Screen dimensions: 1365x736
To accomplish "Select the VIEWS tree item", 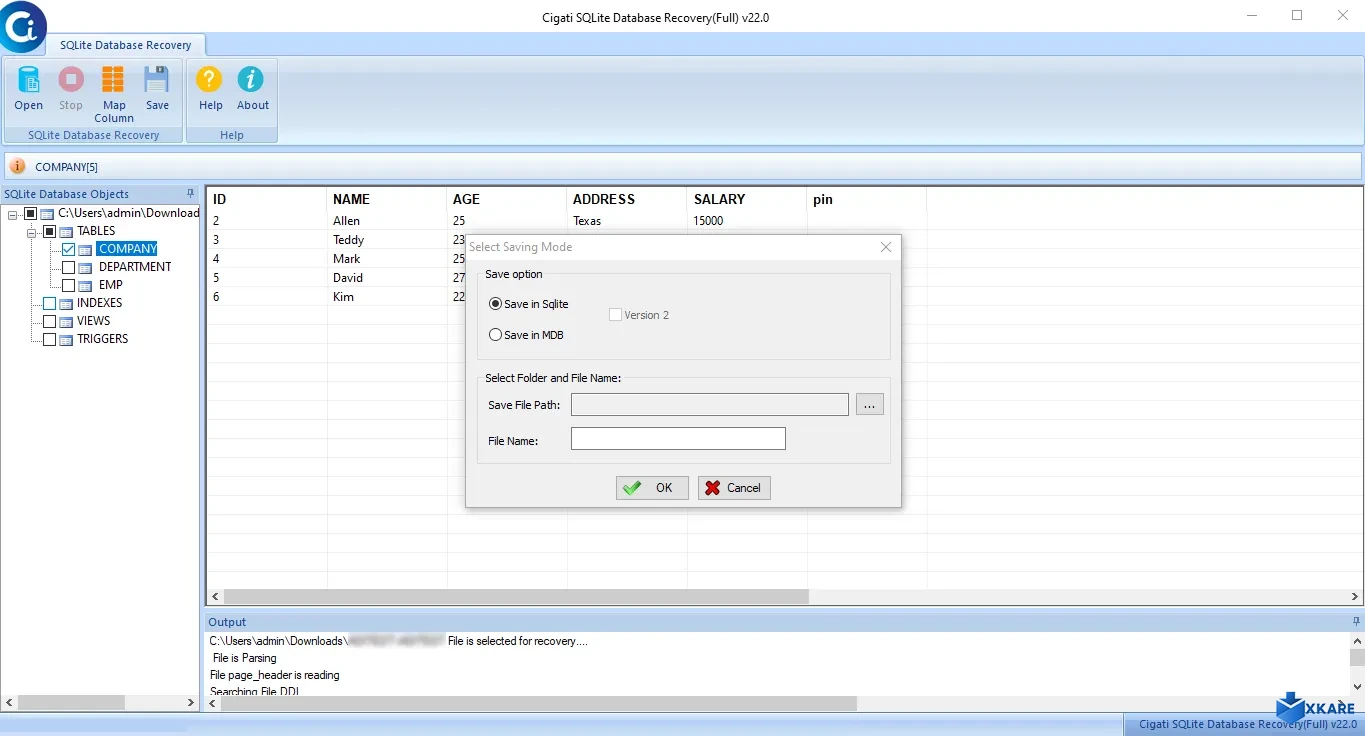I will pyautogui.click(x=93, y=321).
